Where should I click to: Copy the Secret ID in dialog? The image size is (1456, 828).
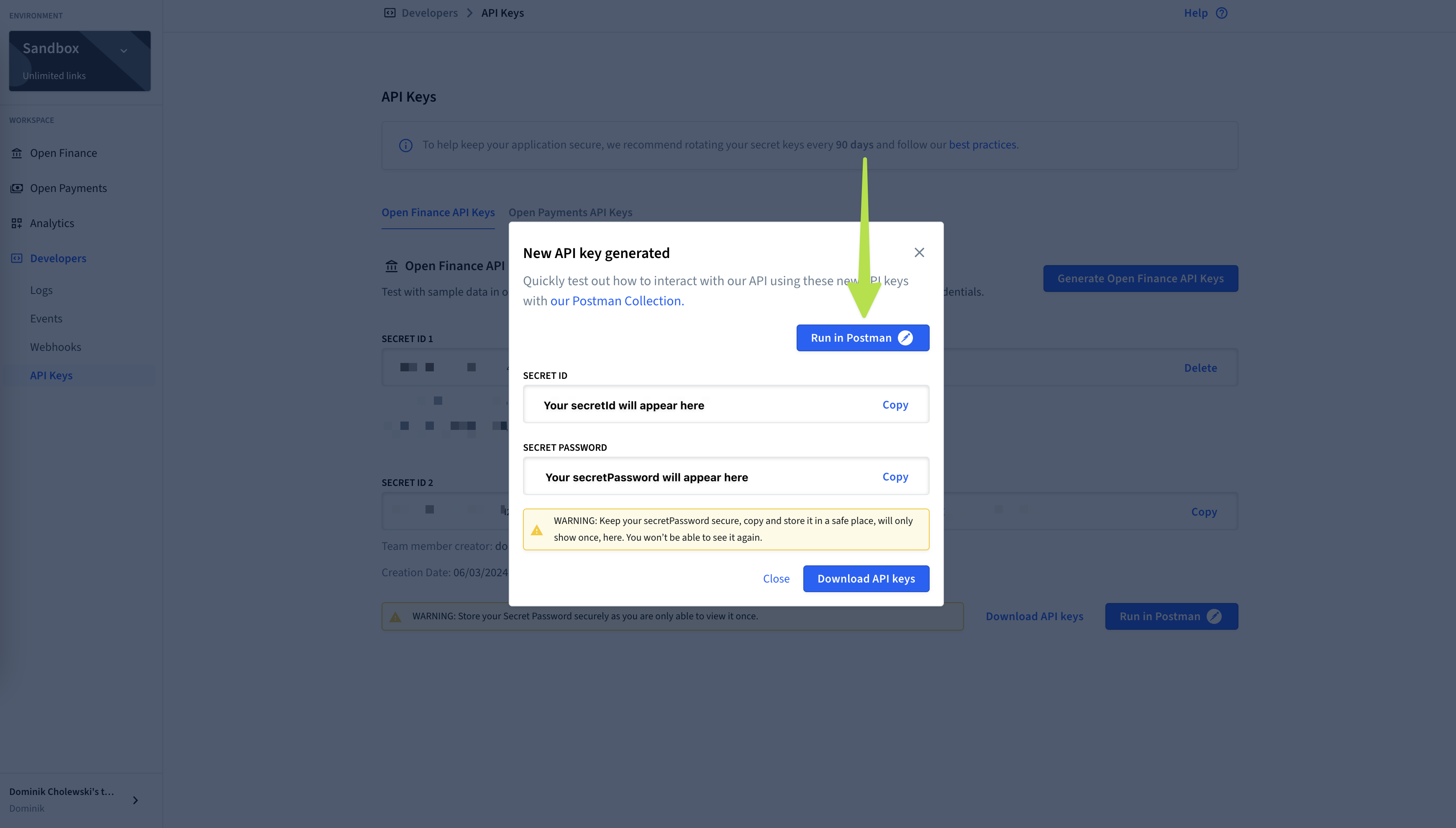(895, 405)
